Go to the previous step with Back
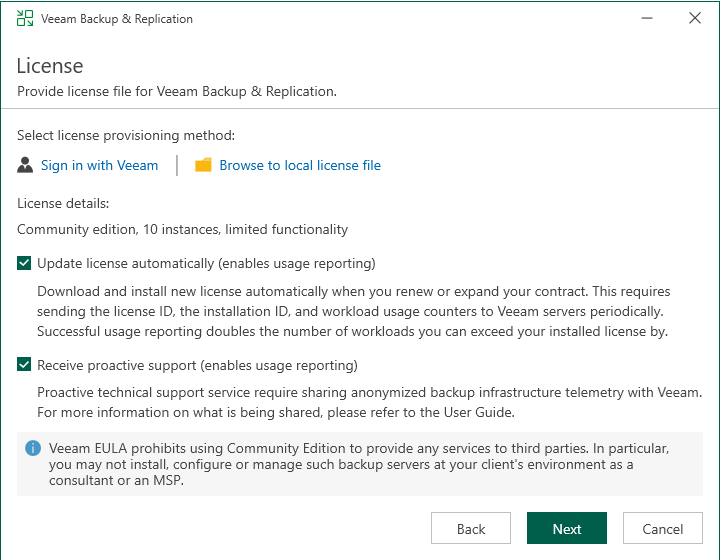Screen dimensions: 720x560 tap(471, 529)
